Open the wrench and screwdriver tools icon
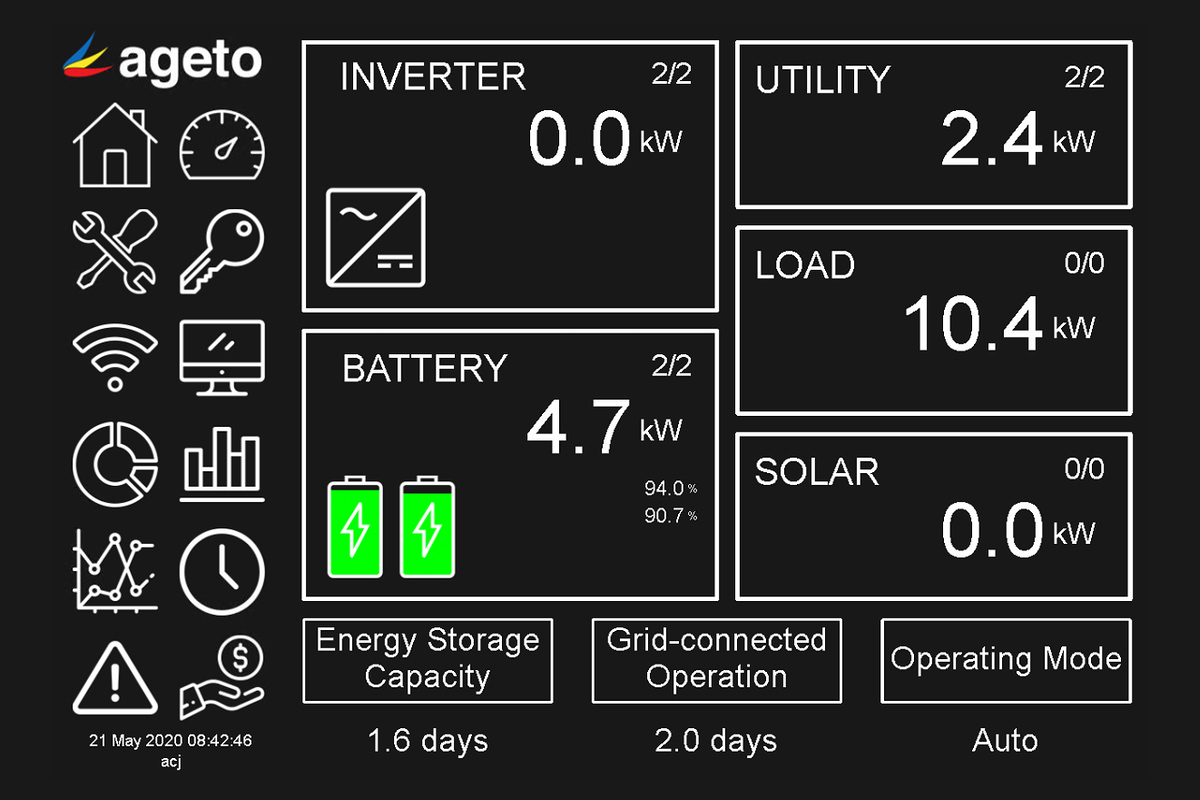Image resolution: width=1200 pixels, height=800 pixels. 115,251
